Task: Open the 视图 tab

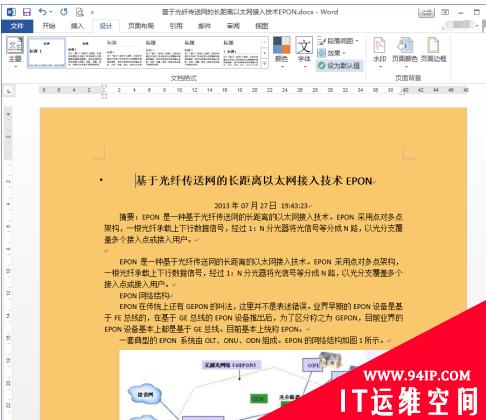Action: 262,26
